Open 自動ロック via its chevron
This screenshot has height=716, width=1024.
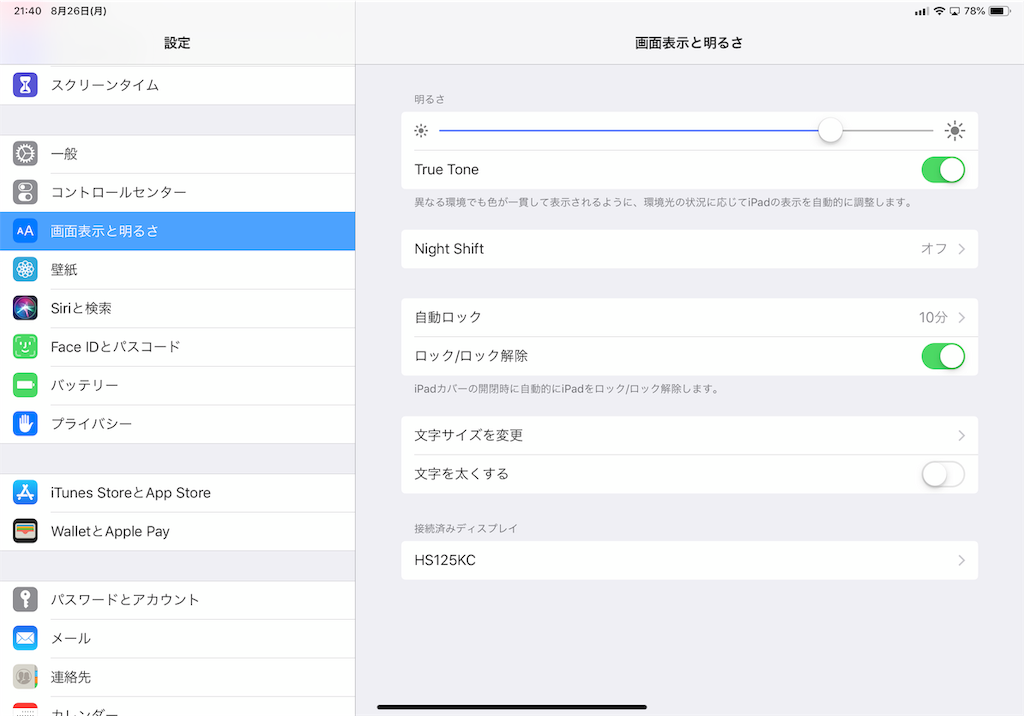pyautogui.click(x=961, y=317)
